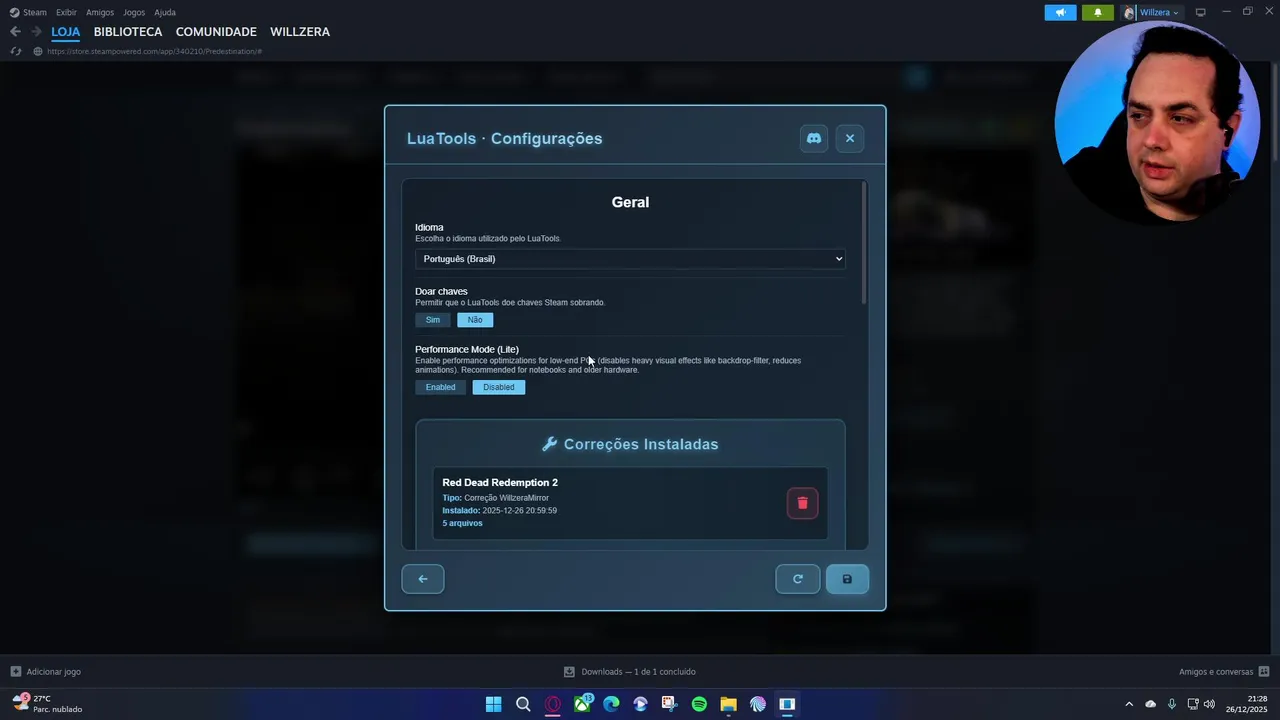Click the microphone tray icon

point(1172,704)
